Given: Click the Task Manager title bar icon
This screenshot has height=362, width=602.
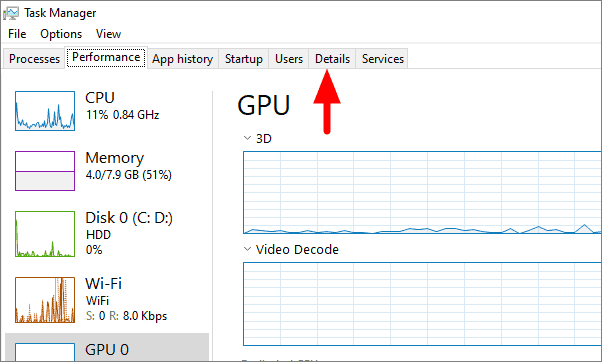Looking at the screenshot, I should (11, 13).
